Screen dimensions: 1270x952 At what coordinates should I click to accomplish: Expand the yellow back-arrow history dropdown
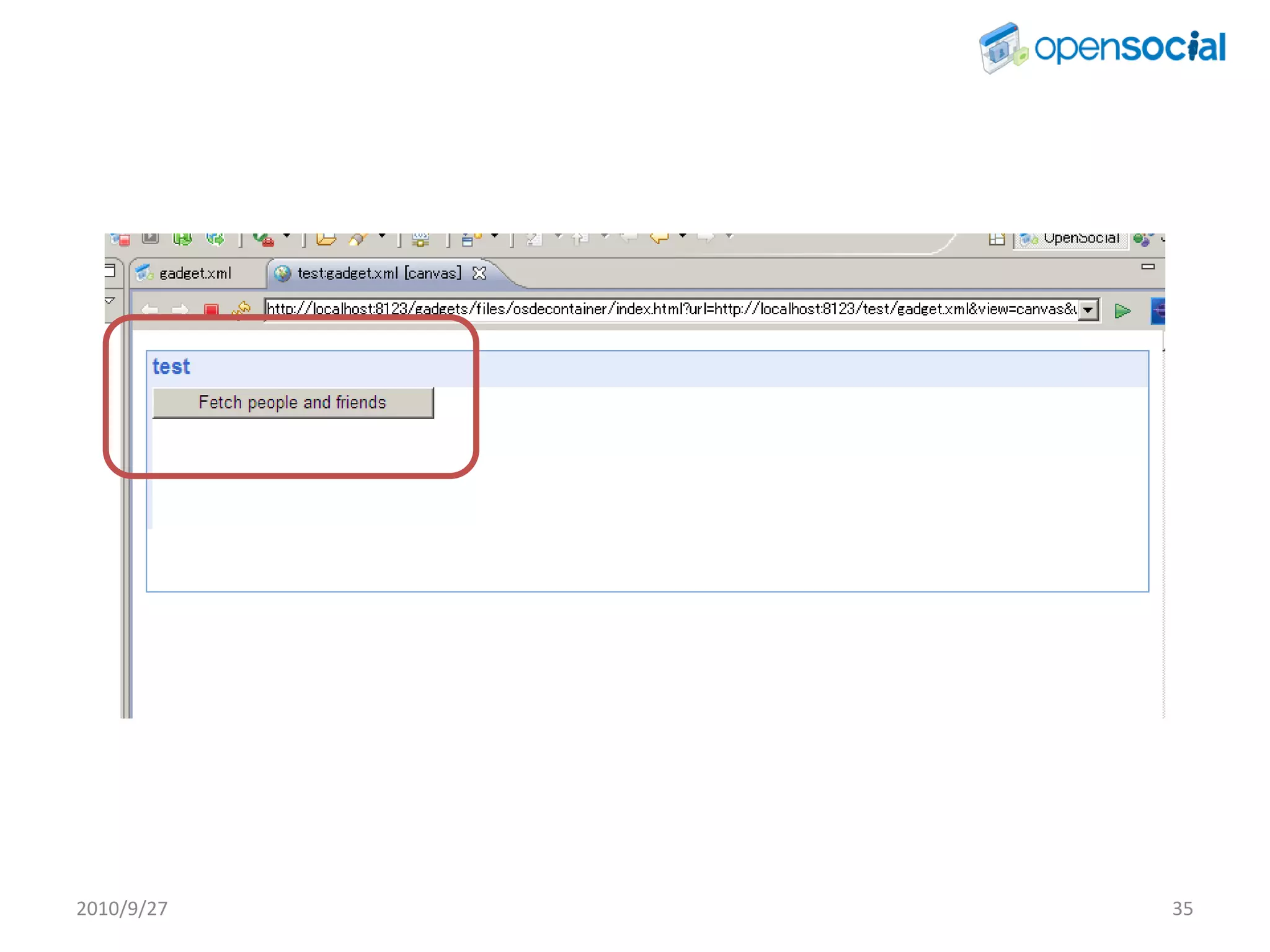[682, 236]
